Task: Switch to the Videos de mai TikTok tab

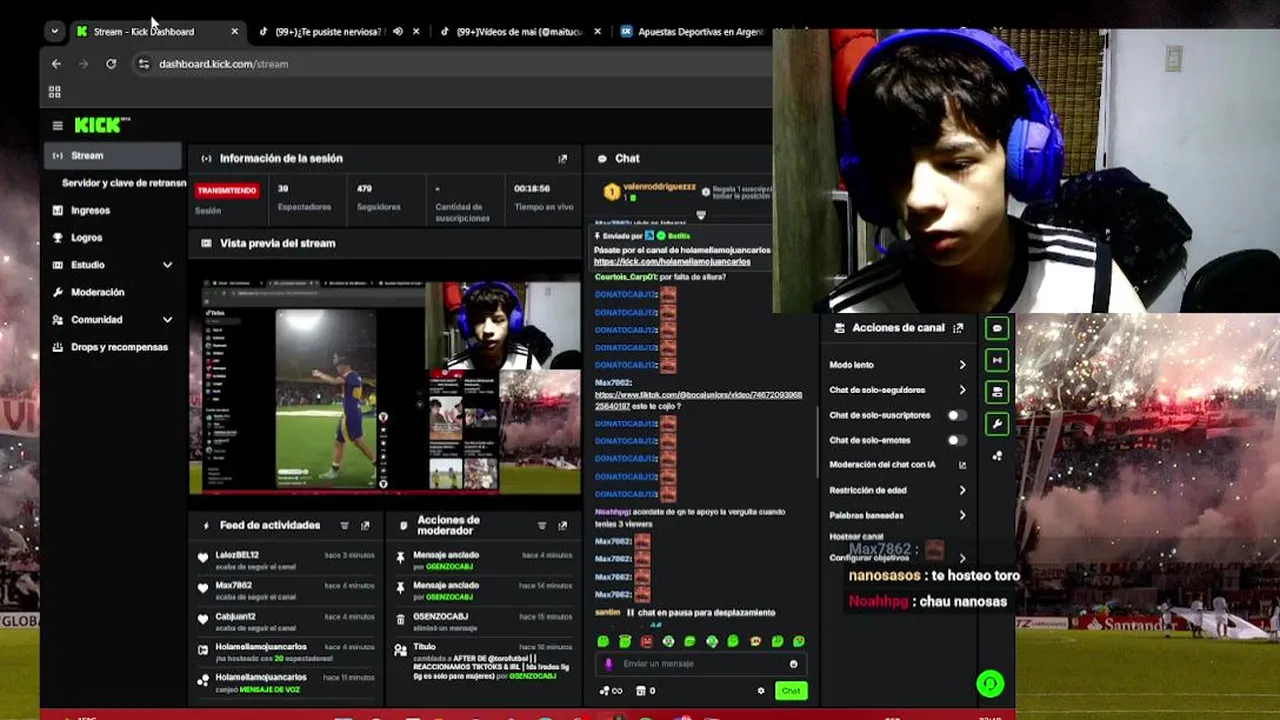Action: [x=520, y=31]
